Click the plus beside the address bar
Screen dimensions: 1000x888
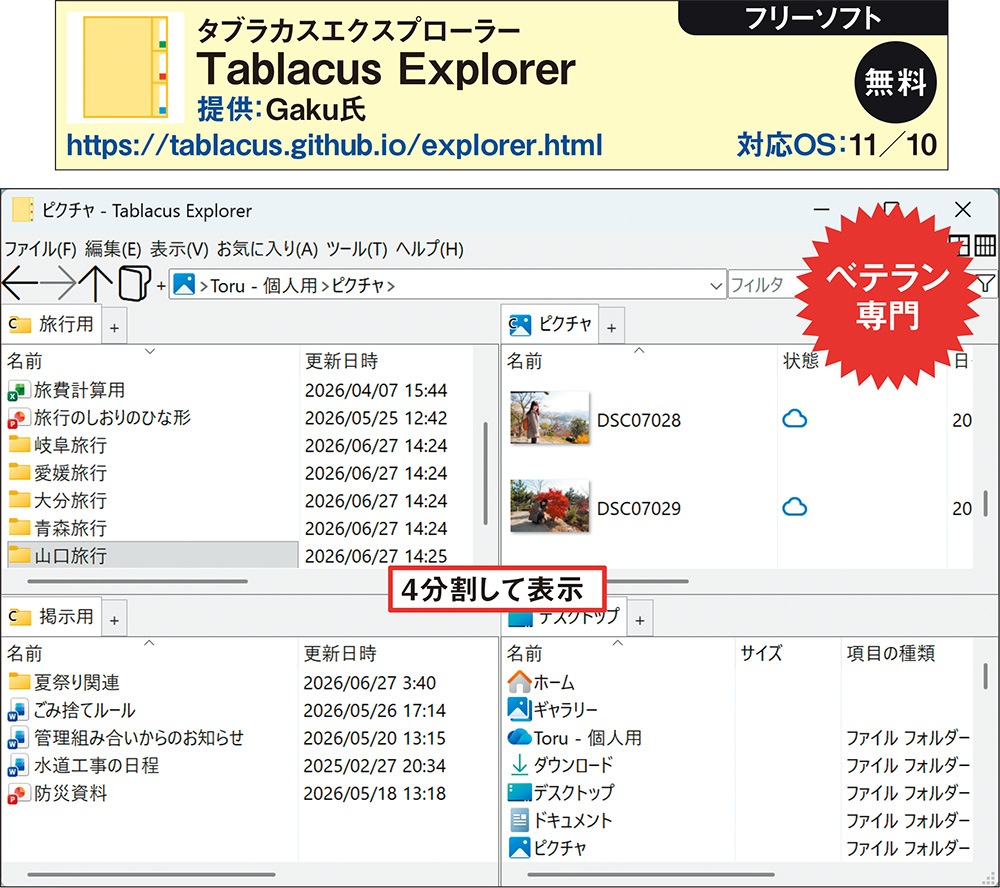tap(161, 286)
